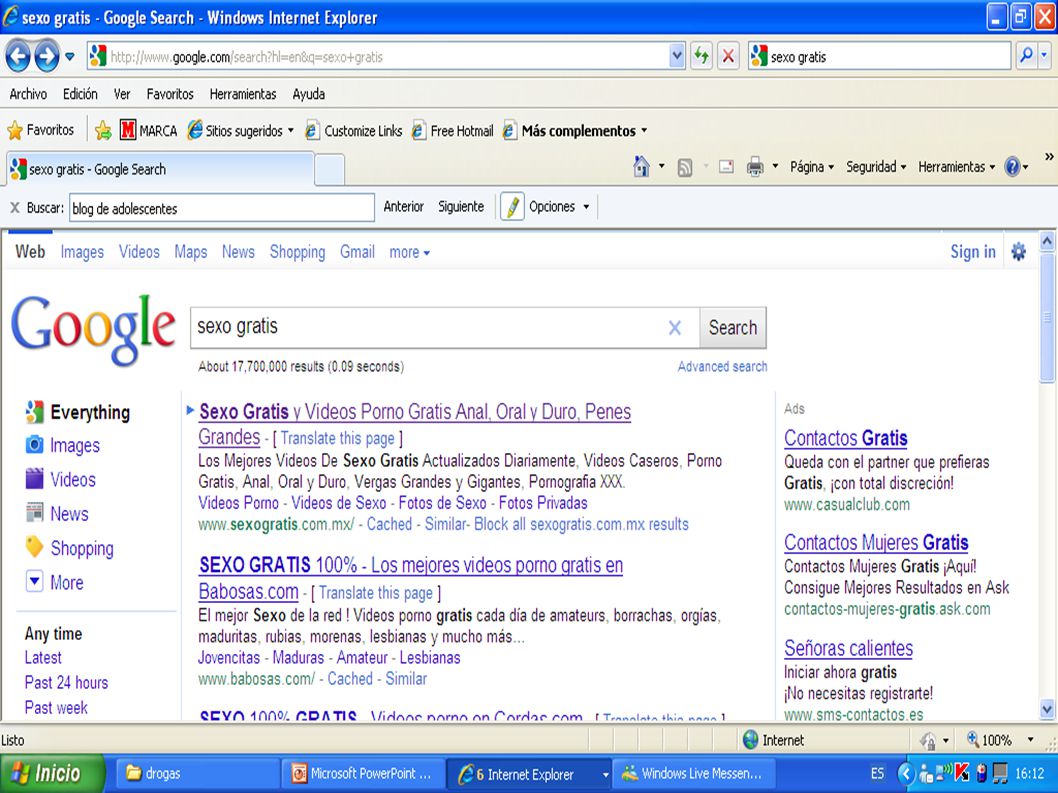Open the Google settings gear icon
This screenshot has width=1058, height=793.
coord(1018,252)
